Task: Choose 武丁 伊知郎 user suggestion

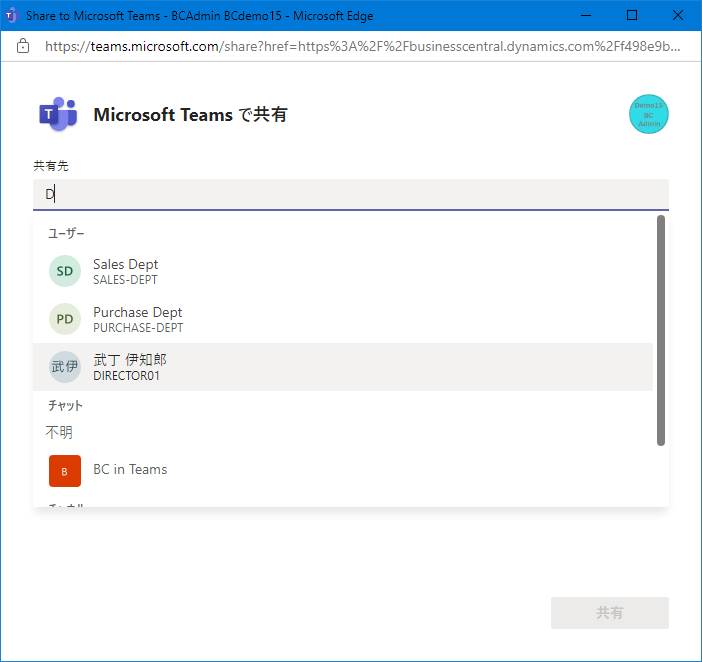Action: (x=343, y=367)
